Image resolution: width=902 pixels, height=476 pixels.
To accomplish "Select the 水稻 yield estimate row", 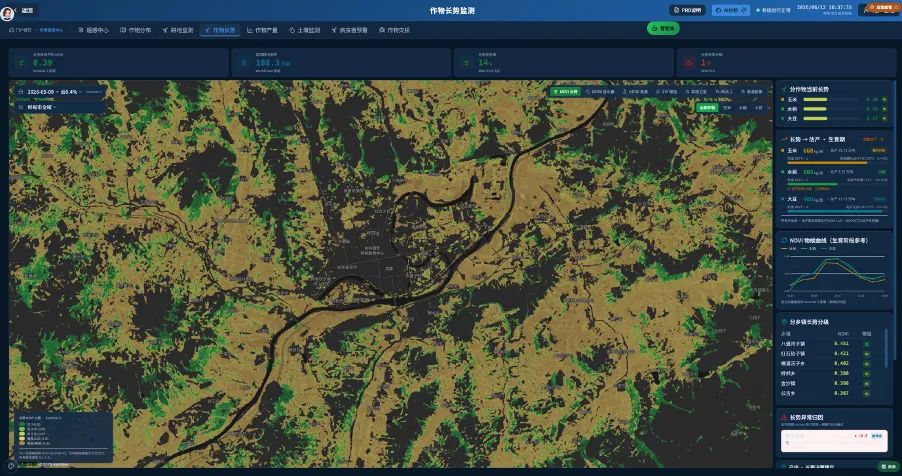I will point(835,179).
